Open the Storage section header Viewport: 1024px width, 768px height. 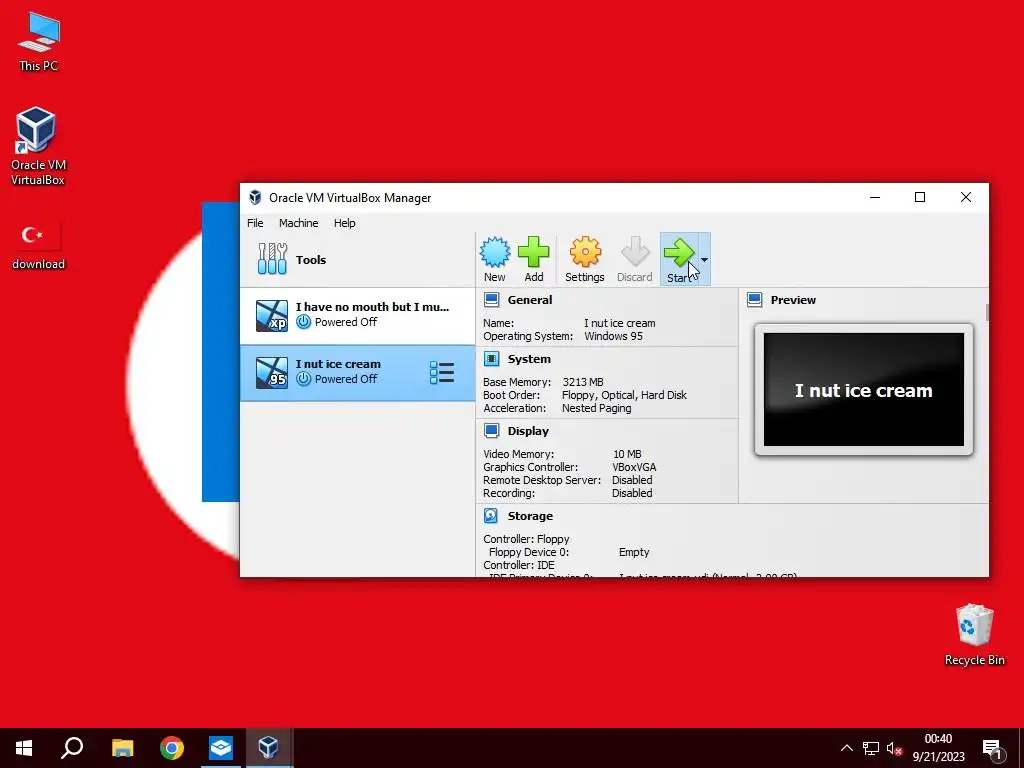[x=530, y=516]
